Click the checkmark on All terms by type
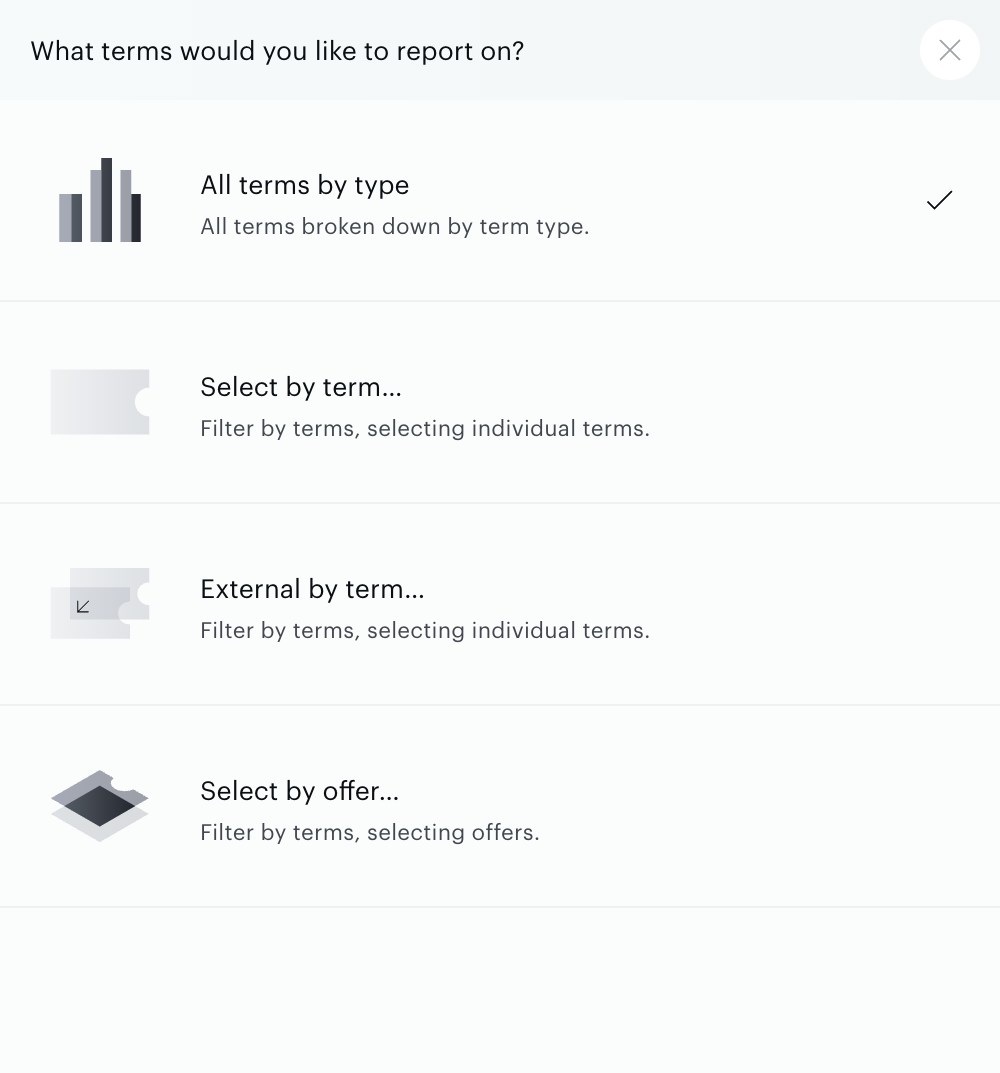This screenshot has height=1073, width=1000. (939, 200)
